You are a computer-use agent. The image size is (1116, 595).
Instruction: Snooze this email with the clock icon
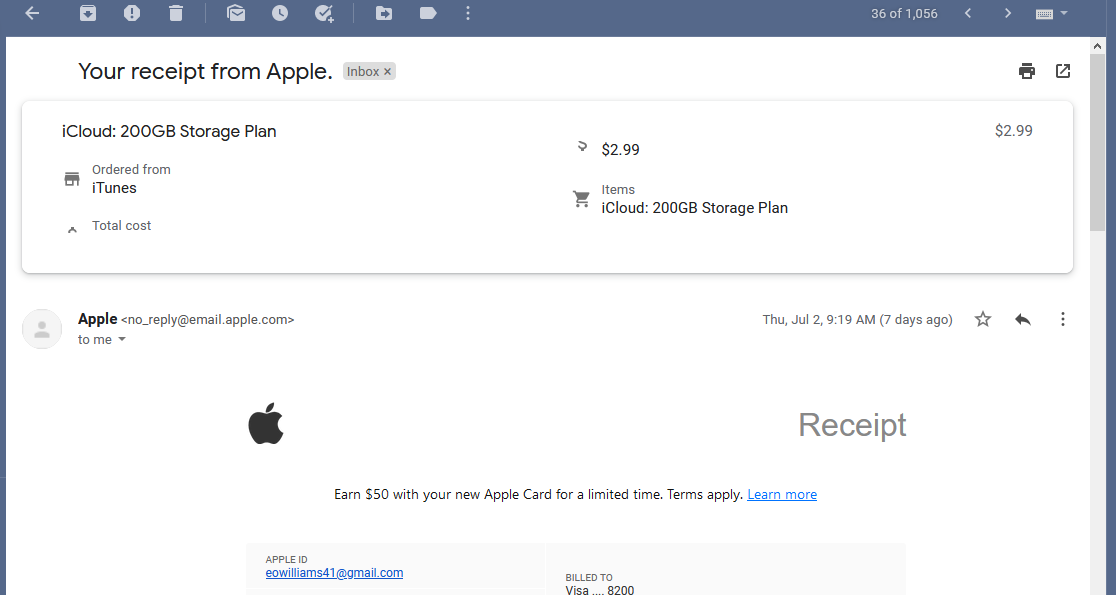(280, 13)
